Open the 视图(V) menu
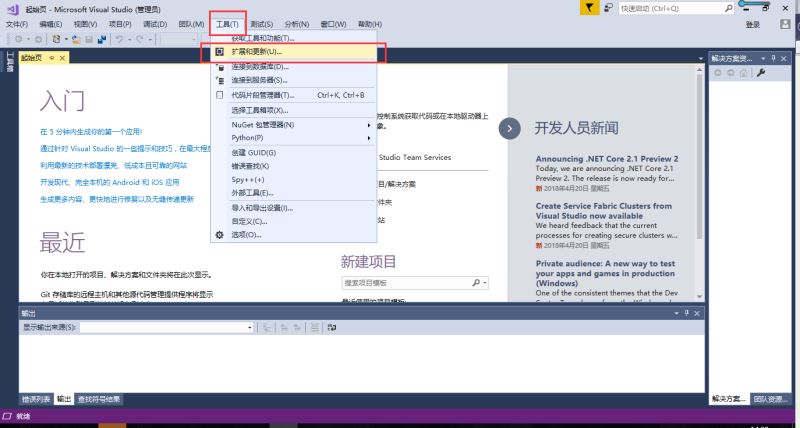The width and height of the screenshot is (800, 428). pos(85,24)
